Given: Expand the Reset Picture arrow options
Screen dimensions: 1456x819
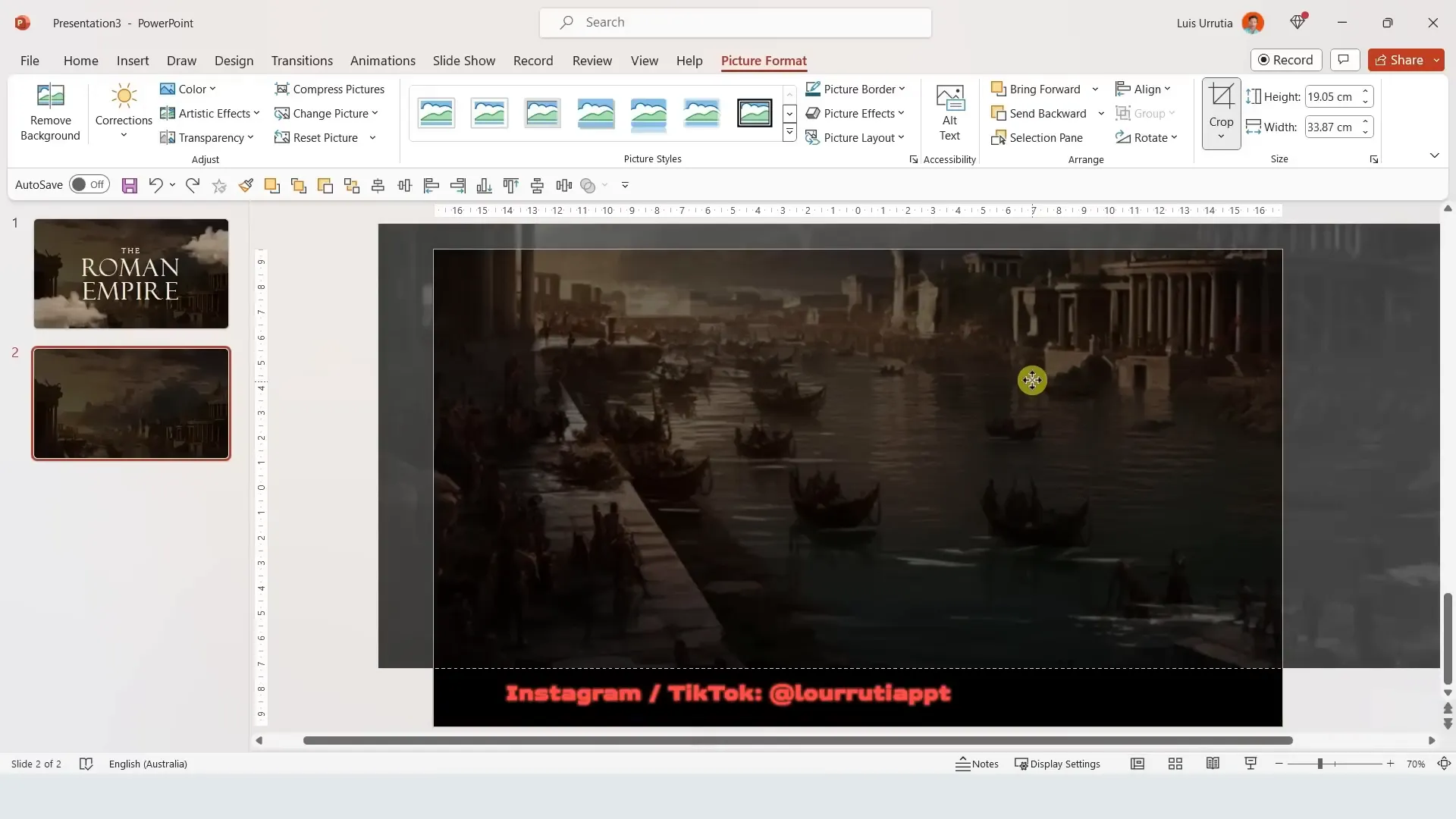Looking at the screenshot, I should coord(372,137).
